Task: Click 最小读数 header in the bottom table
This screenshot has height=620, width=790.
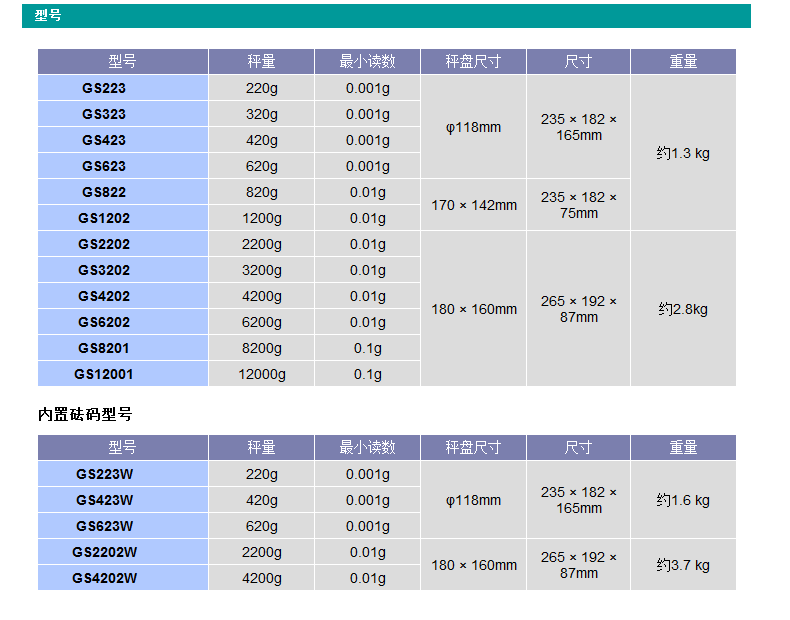Action: click(367, 447)
